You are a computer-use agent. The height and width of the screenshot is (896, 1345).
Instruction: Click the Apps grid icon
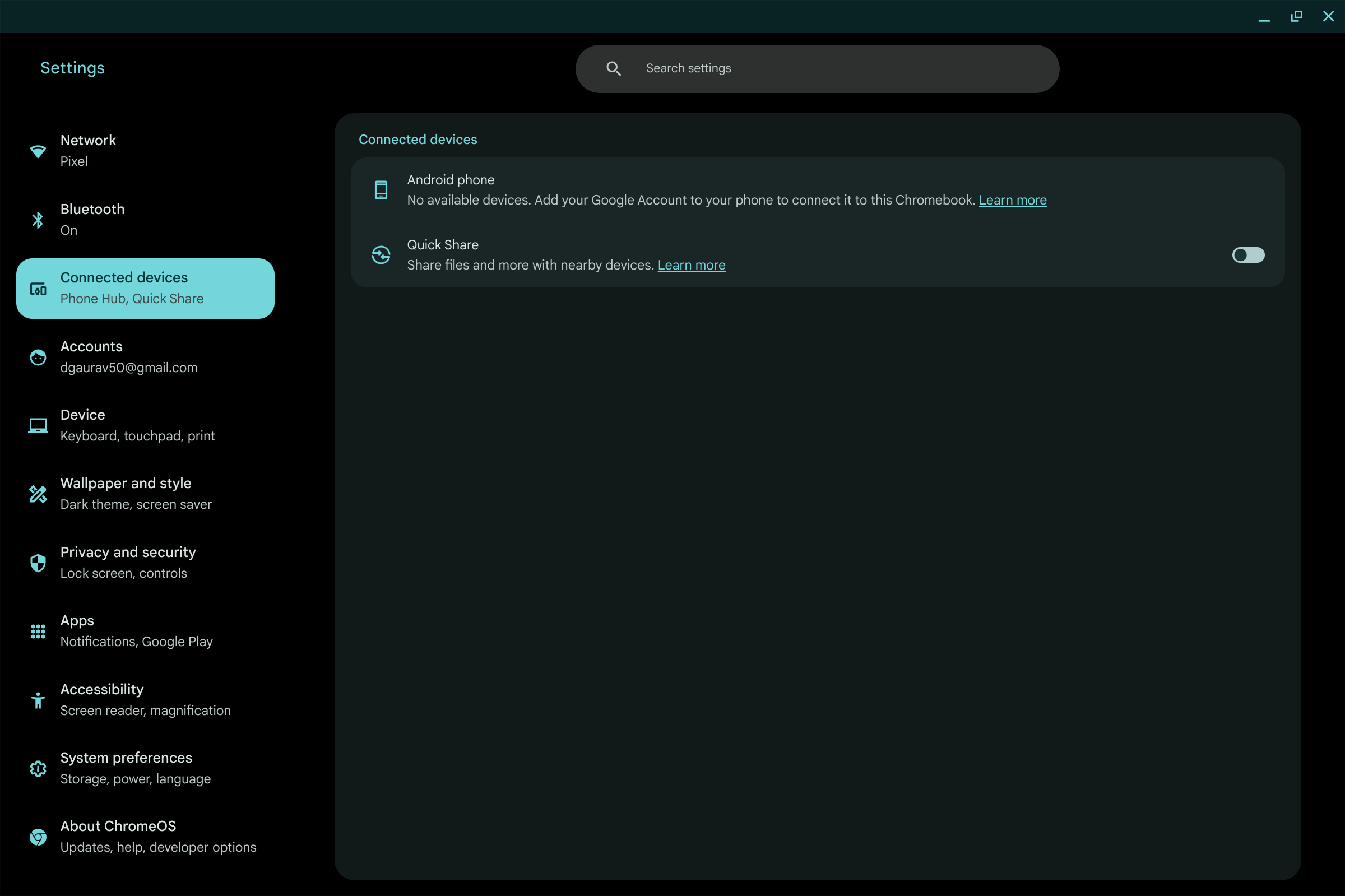[38, 632]
